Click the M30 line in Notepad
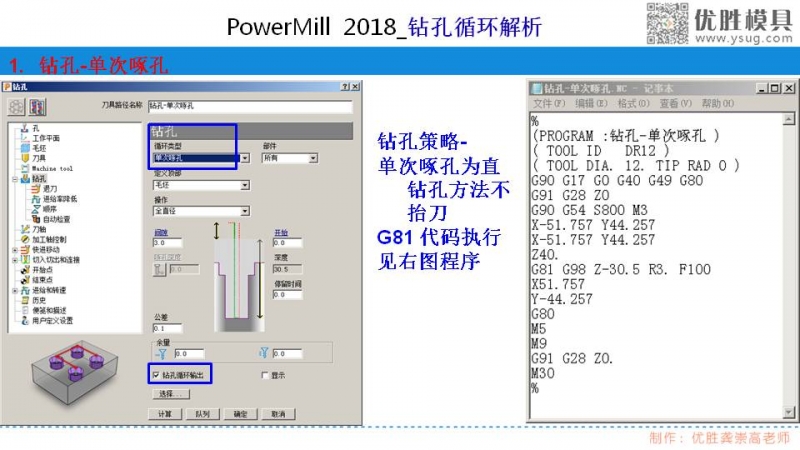The image size is (800, 450). (542, 373)
